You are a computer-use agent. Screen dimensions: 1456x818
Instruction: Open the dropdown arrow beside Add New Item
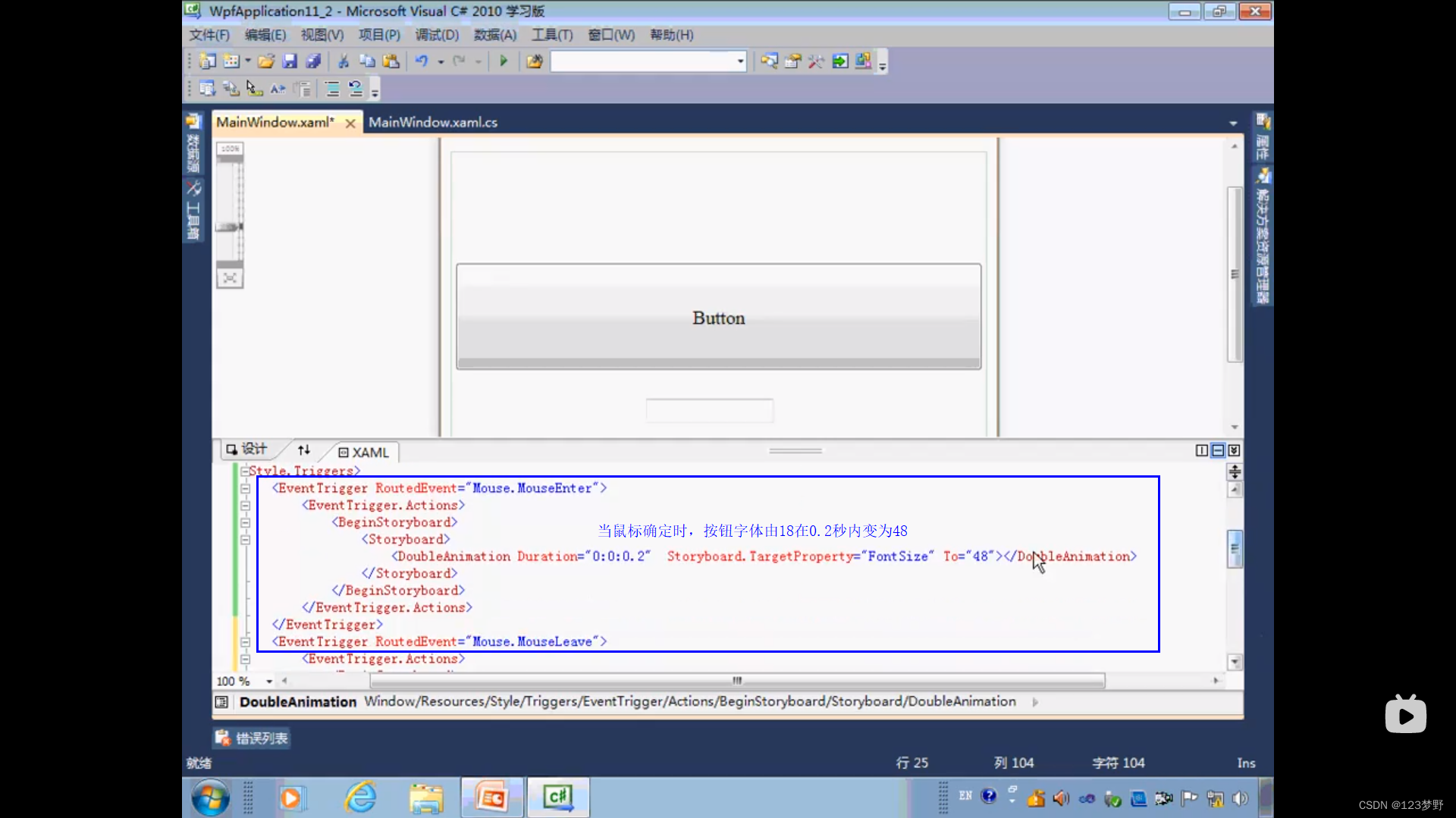tap(248, 61)
